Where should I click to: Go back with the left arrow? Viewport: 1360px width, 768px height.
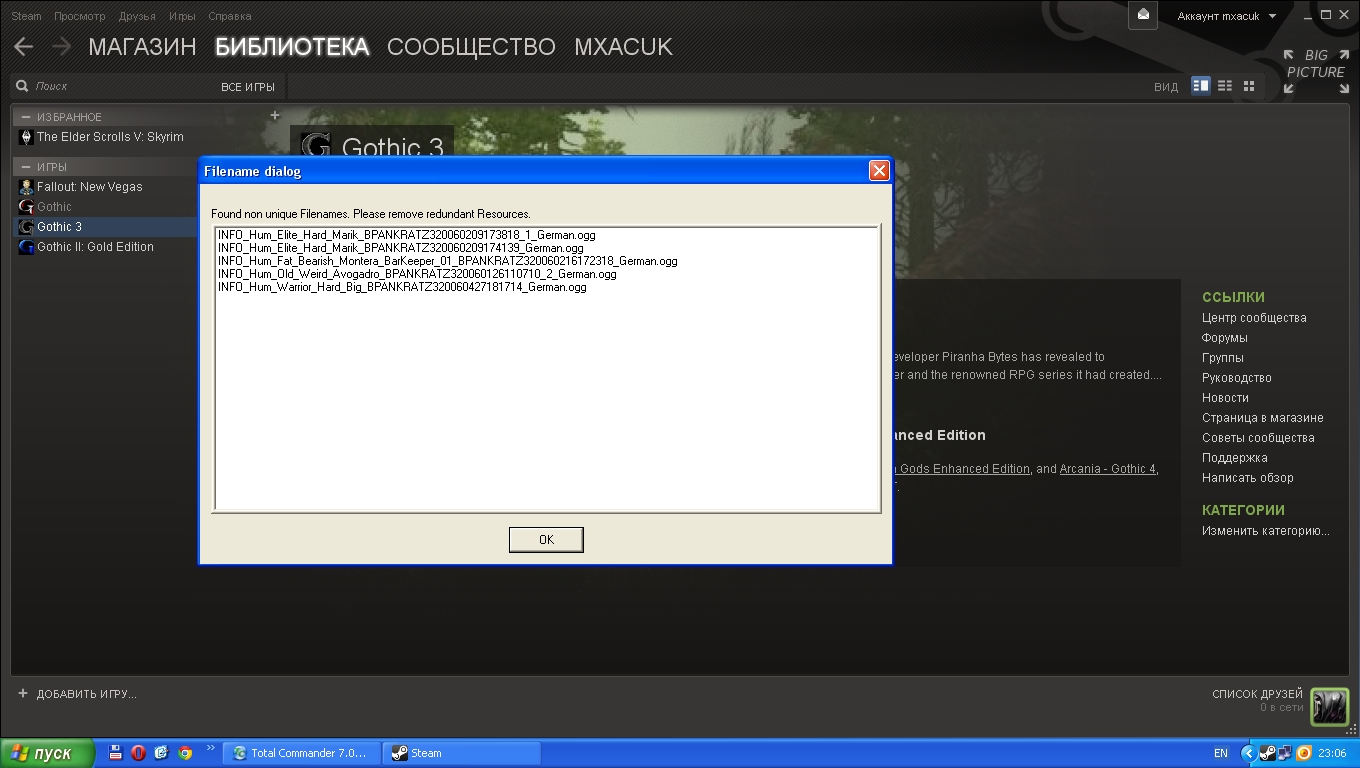coord(24,47)
